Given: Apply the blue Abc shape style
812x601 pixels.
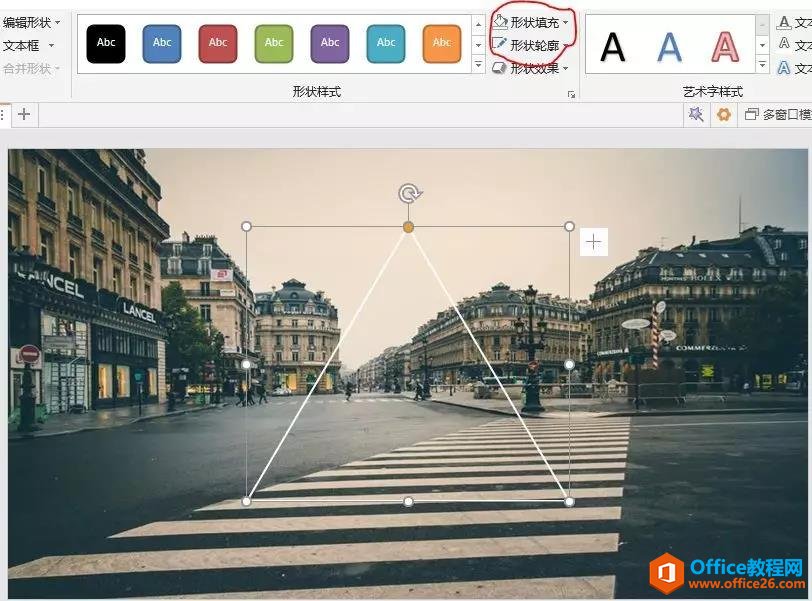Looking at the screenshot, I should click(x=162, y=43).
